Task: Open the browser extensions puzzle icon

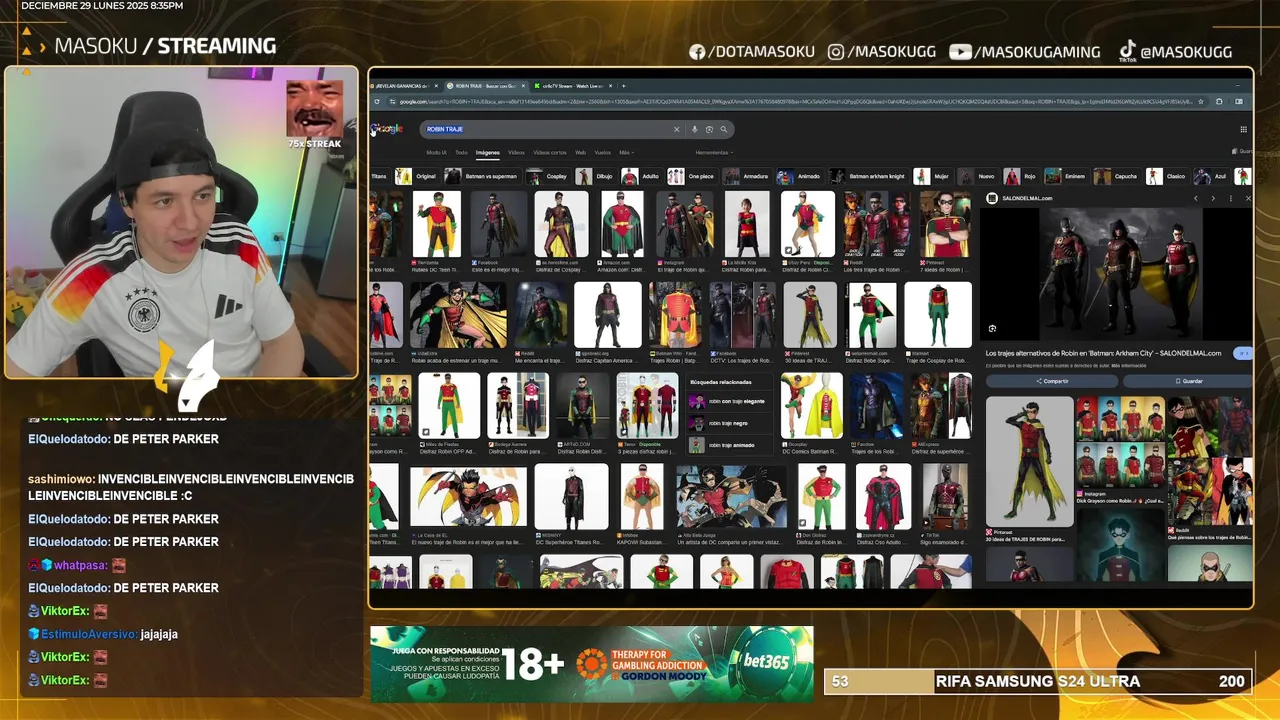Action: tap(1219, 101)
